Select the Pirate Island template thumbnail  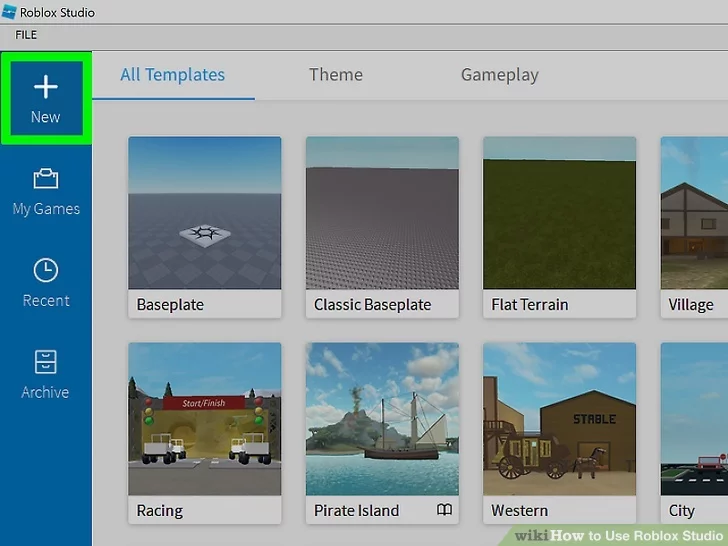382,419
